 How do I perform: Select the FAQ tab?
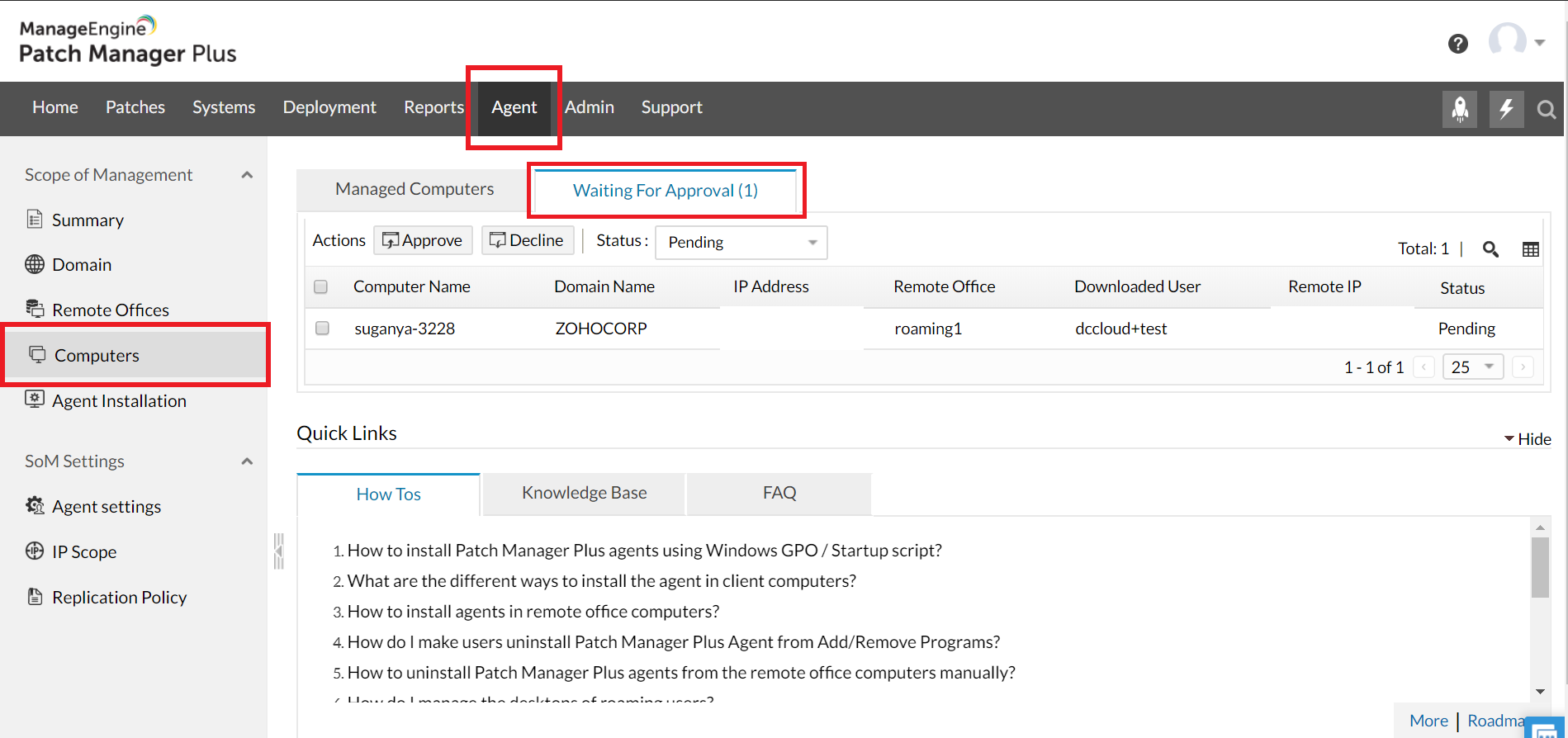[779, 493]
